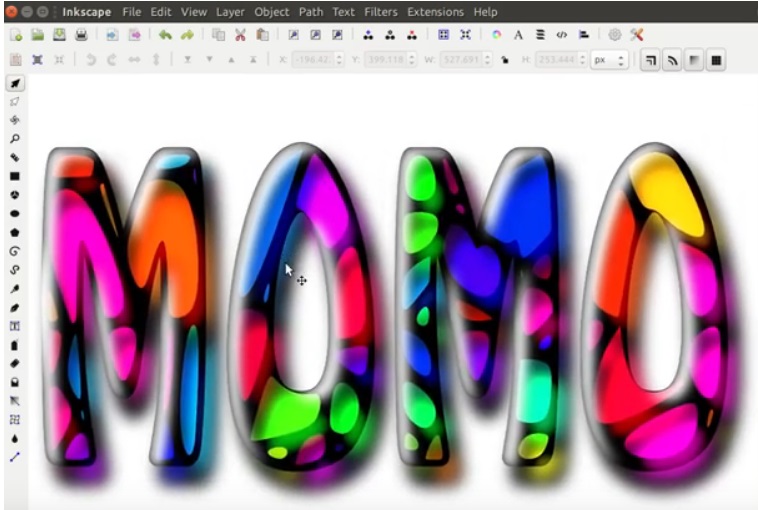
Task: Select the Spiral tool
Action: point(15,251)
